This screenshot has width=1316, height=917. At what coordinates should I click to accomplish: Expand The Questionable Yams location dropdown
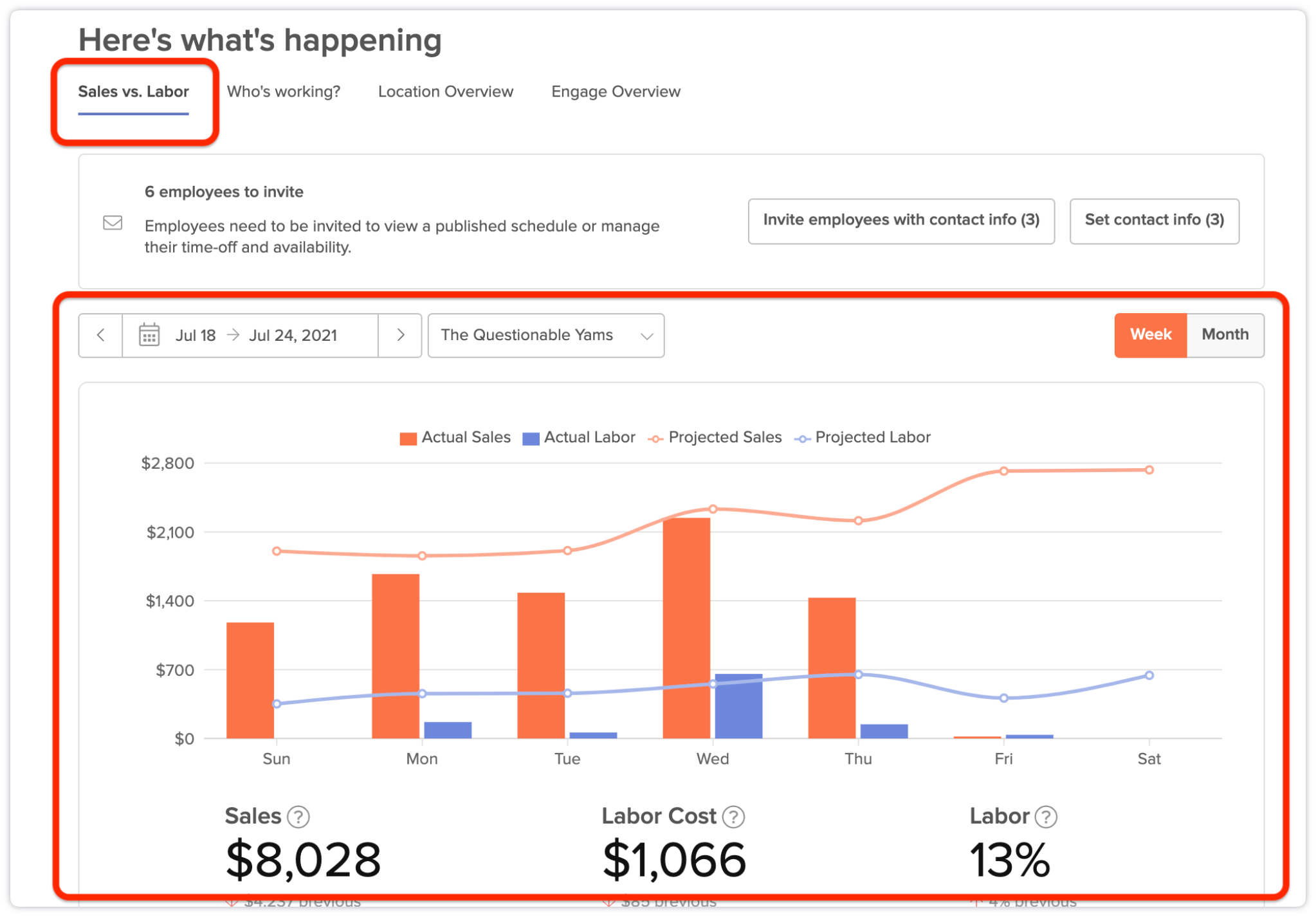point(545,335)
